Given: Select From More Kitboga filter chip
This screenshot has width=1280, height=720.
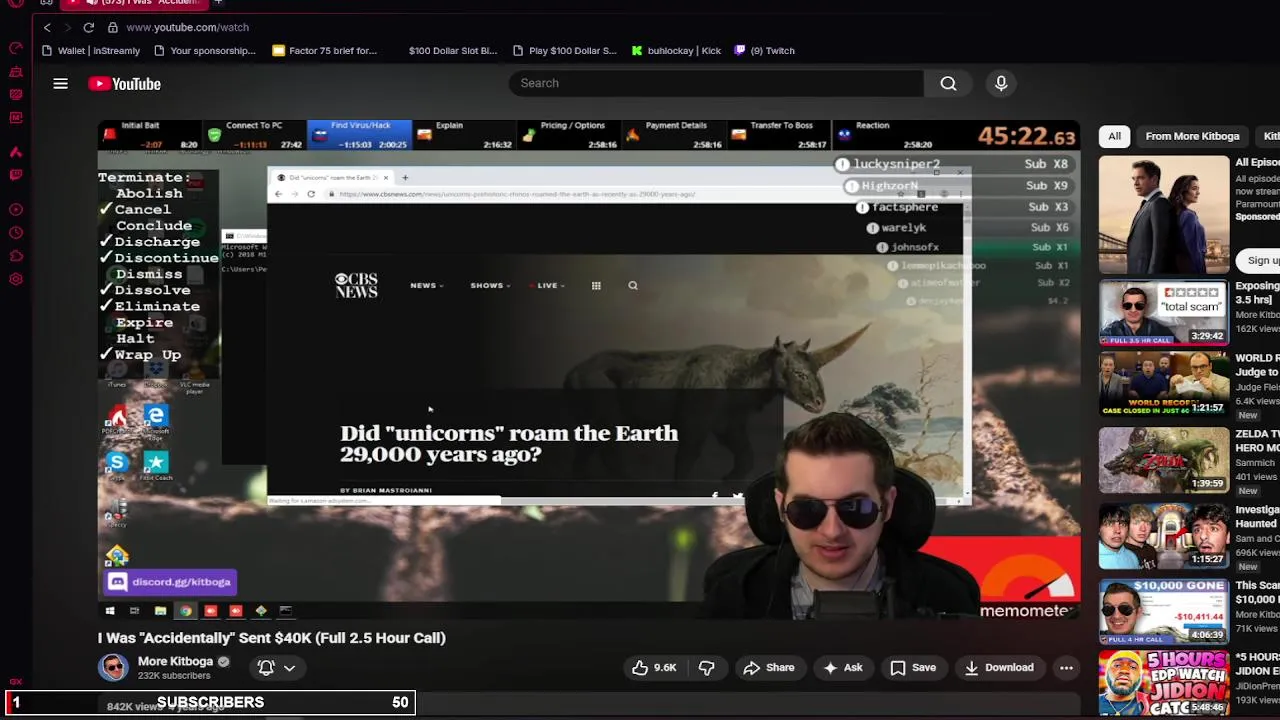Looking at the screenshot, I should [x=1192, y=136].
